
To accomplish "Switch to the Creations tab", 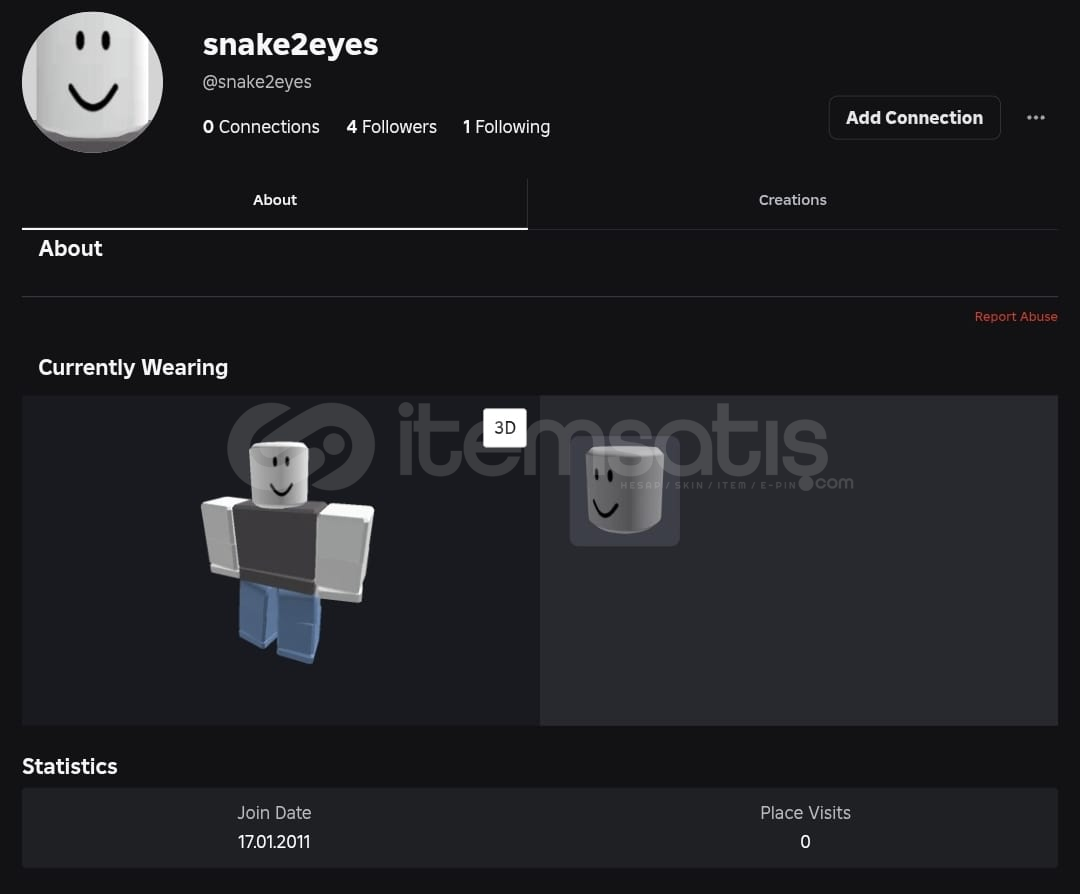I will 792,200.
